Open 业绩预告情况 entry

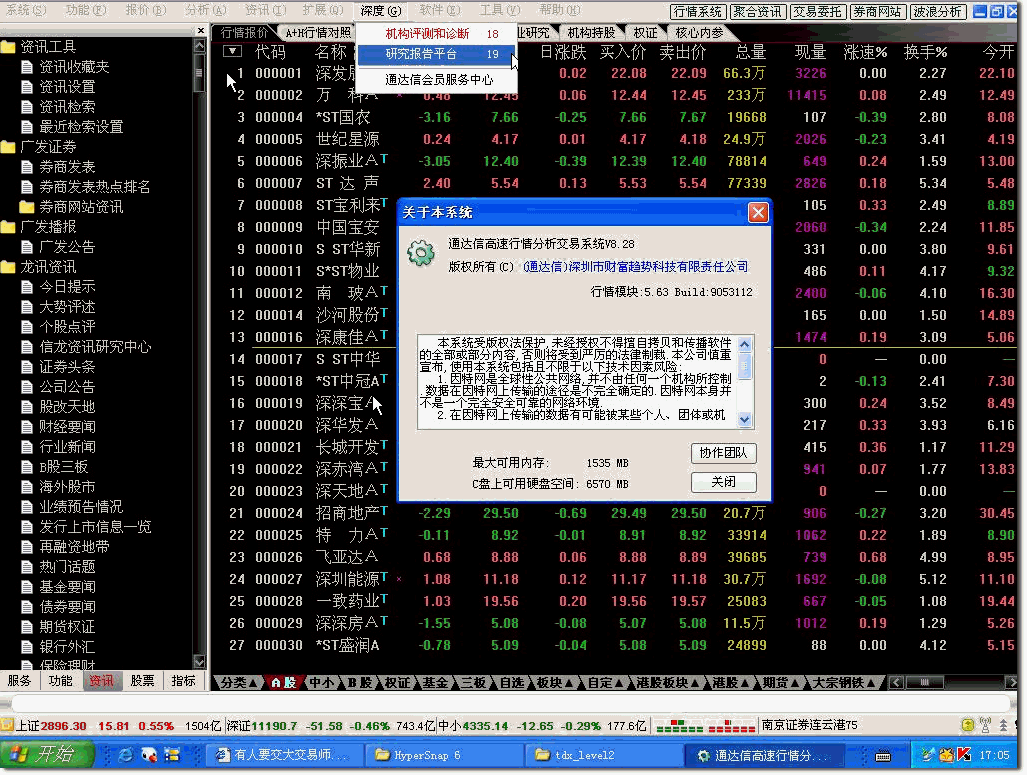pyautogui.click(x=81, y=507)
